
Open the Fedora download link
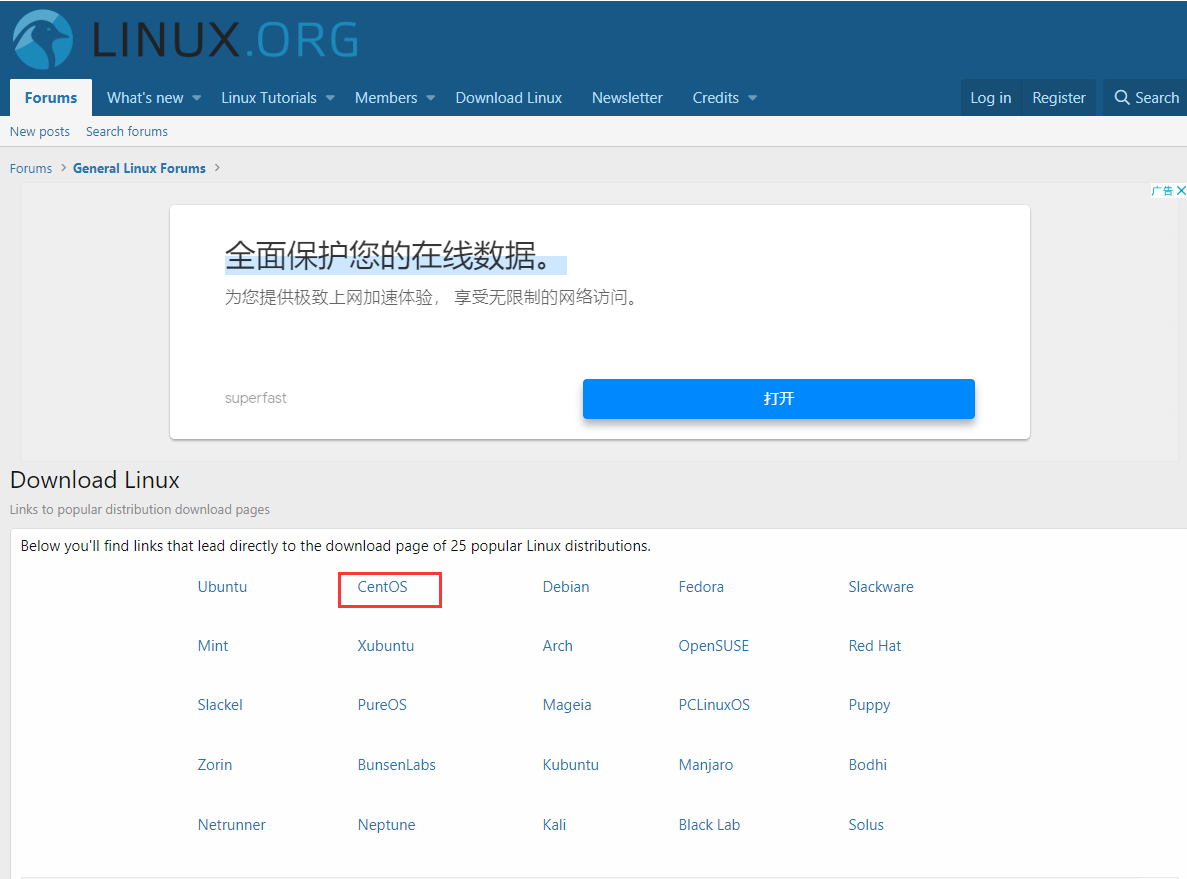click(x=701, y=587)
